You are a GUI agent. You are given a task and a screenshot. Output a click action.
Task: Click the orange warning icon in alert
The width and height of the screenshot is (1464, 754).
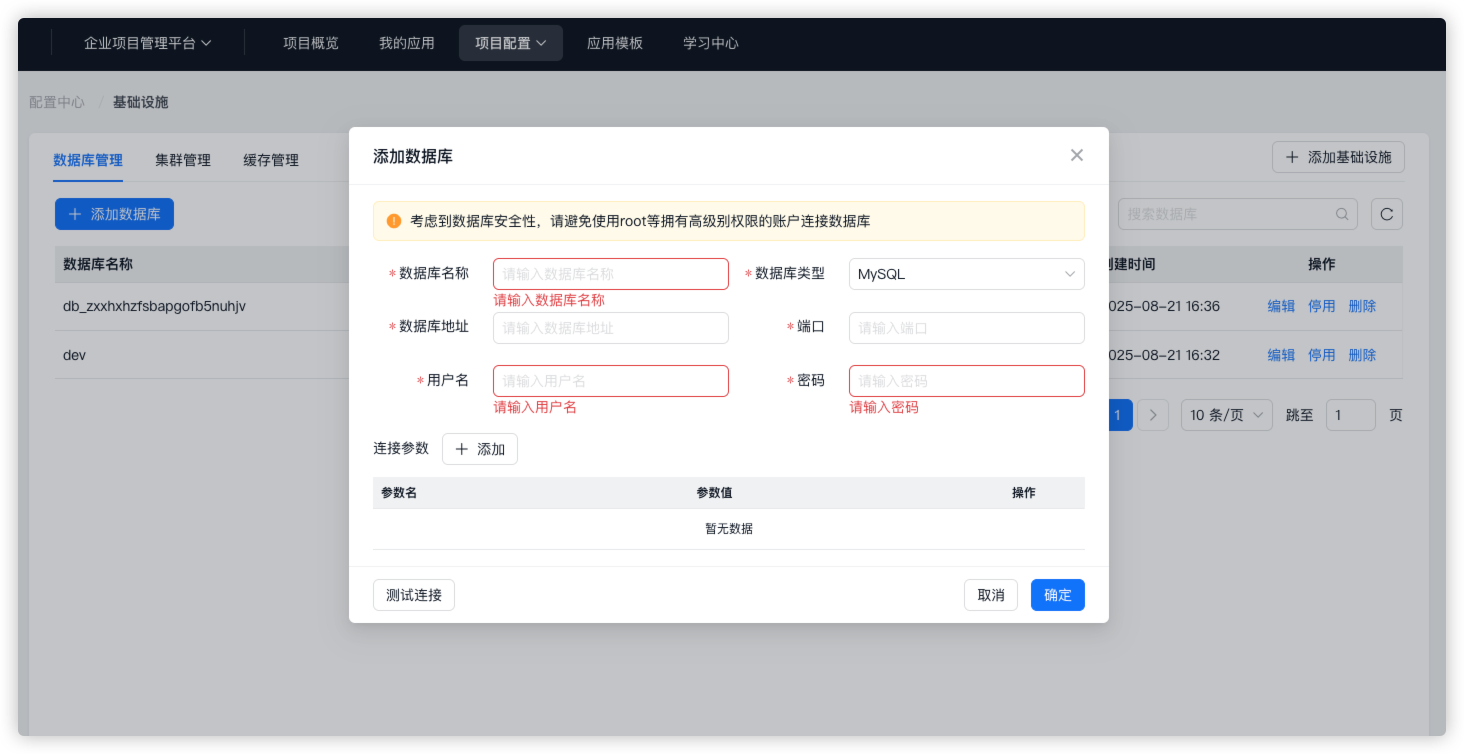click(394, 221)
